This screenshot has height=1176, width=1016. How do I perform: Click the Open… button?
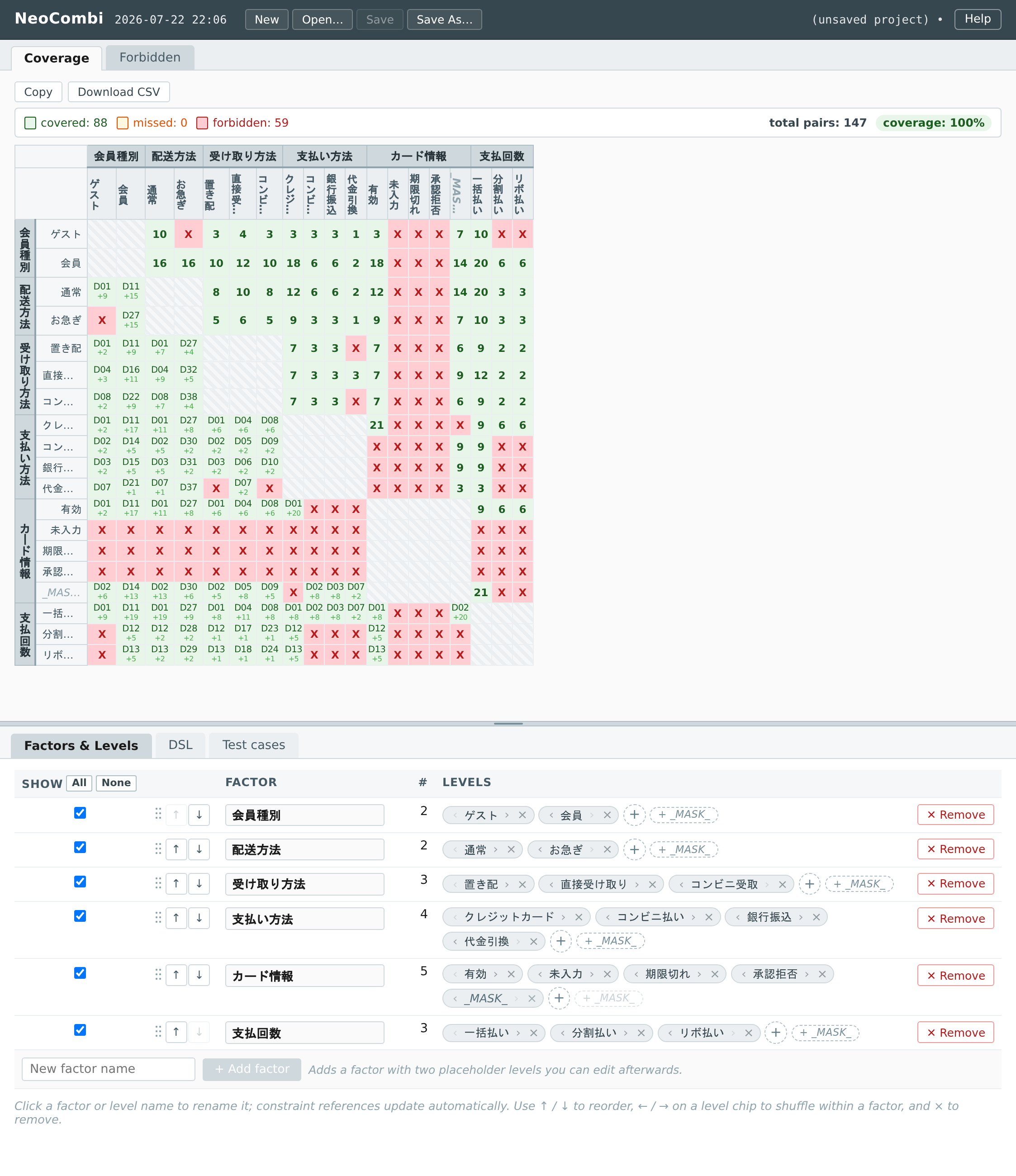tap(323, 19)
